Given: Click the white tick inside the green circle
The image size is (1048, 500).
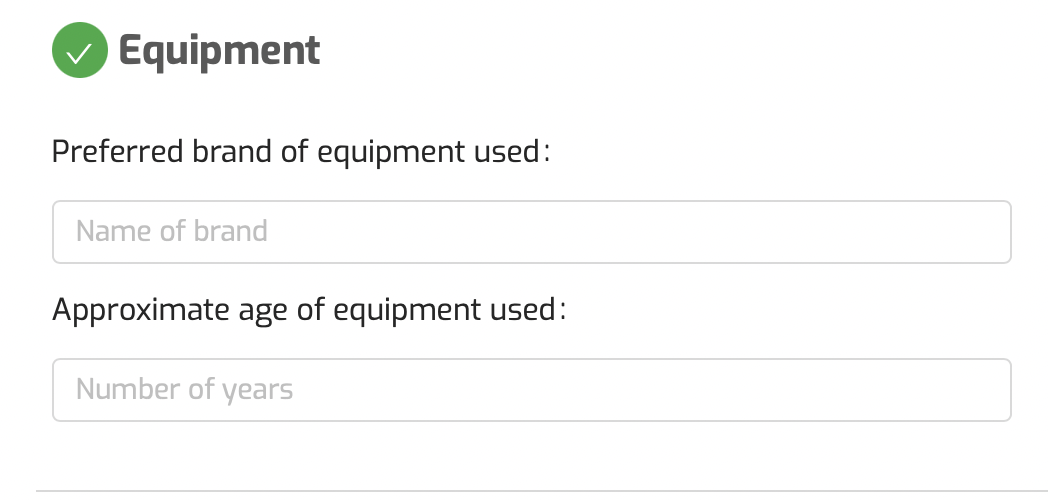Looking at the screenshot, I should [79, 52].
